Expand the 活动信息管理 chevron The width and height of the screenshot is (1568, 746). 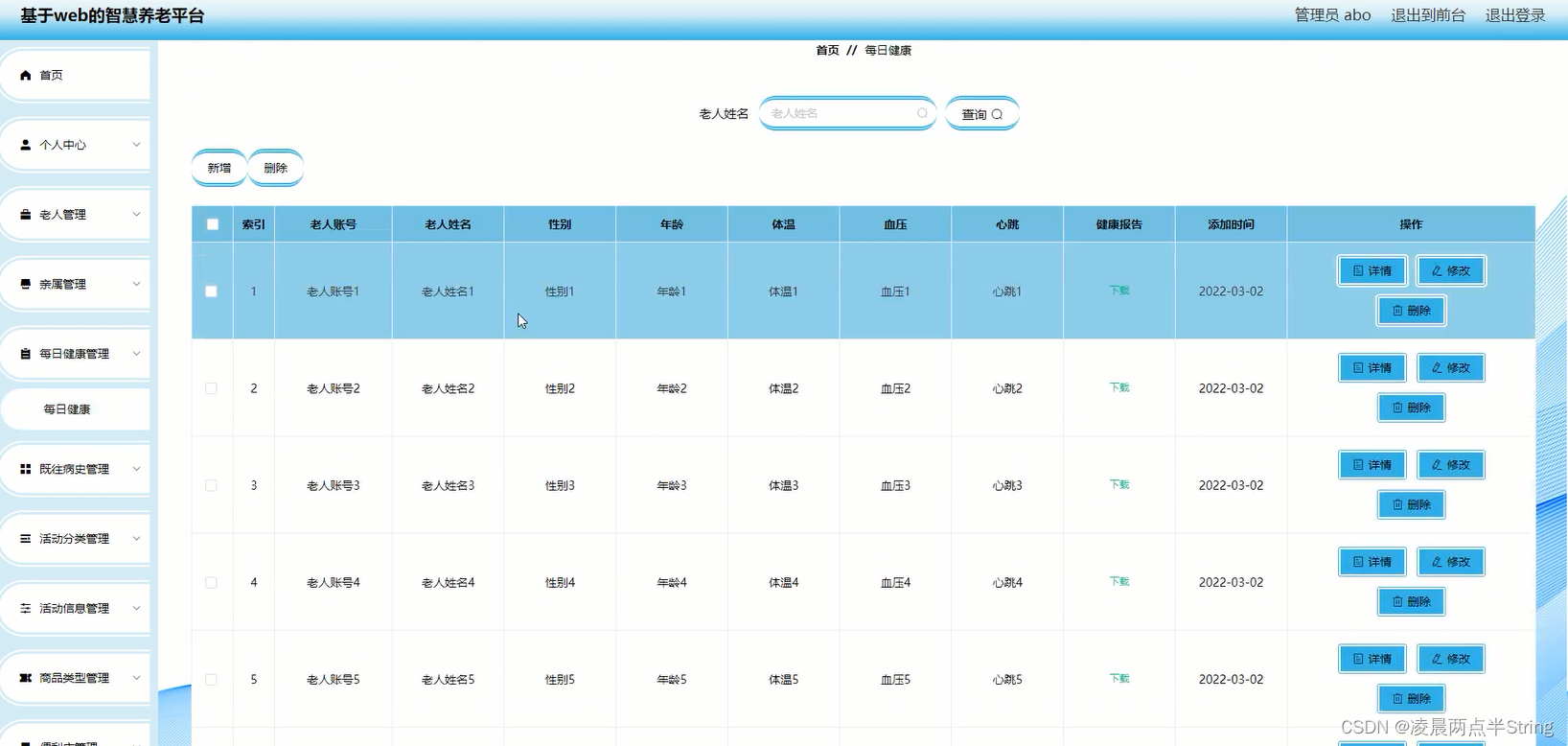click(x=136, y=608)
